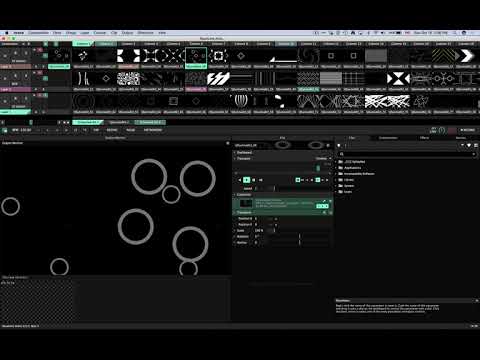Open the path history dropdown in Files browser

click(462, 145)
